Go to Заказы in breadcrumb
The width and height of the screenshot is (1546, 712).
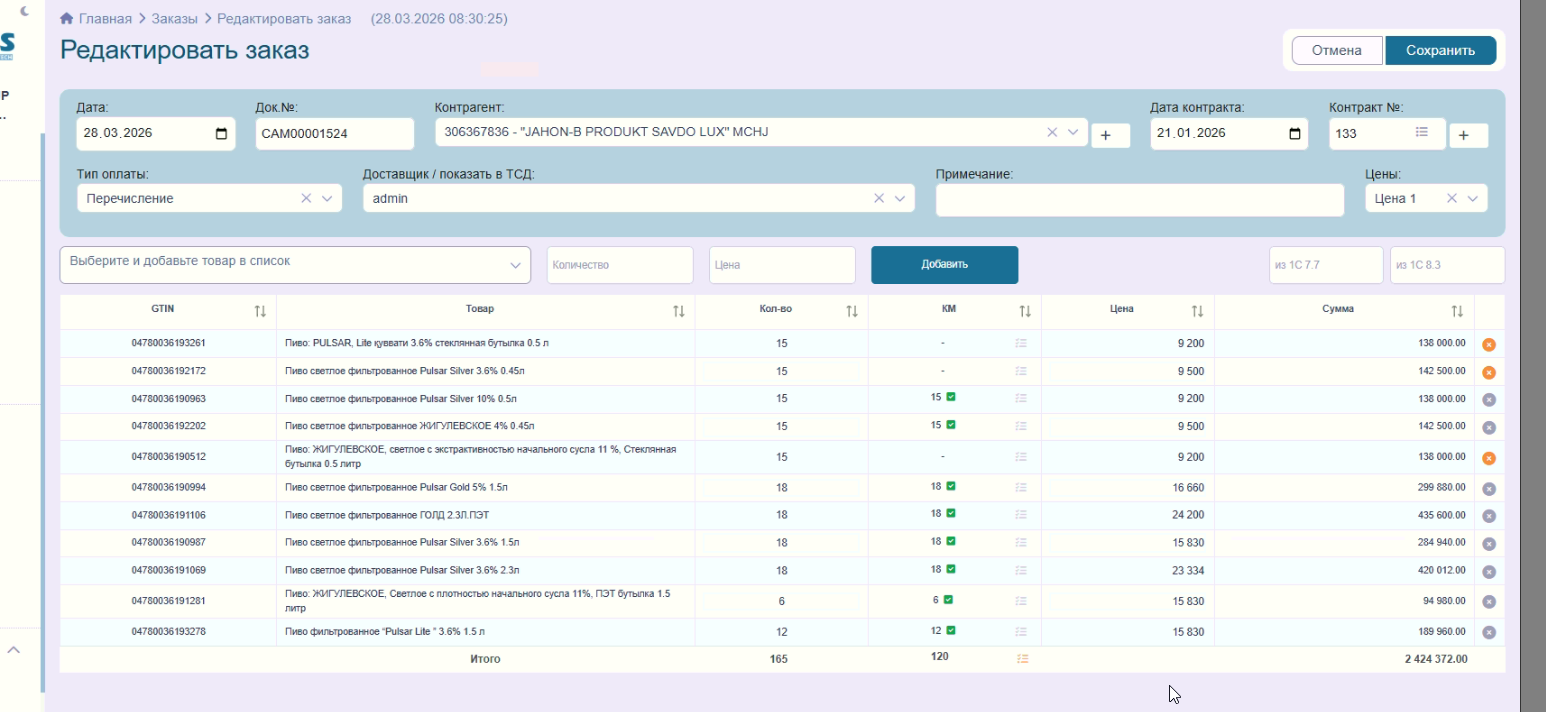pyautogui.click(x=174, y=19)
